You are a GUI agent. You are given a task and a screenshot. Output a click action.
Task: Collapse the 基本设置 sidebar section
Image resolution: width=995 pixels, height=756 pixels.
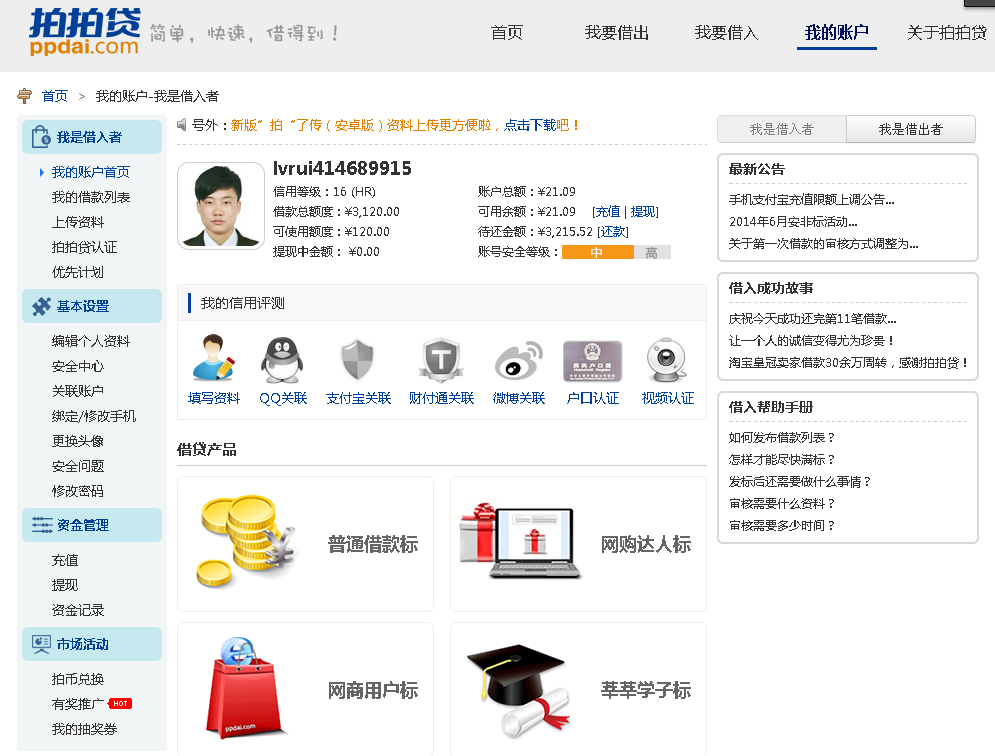(91, 306)
